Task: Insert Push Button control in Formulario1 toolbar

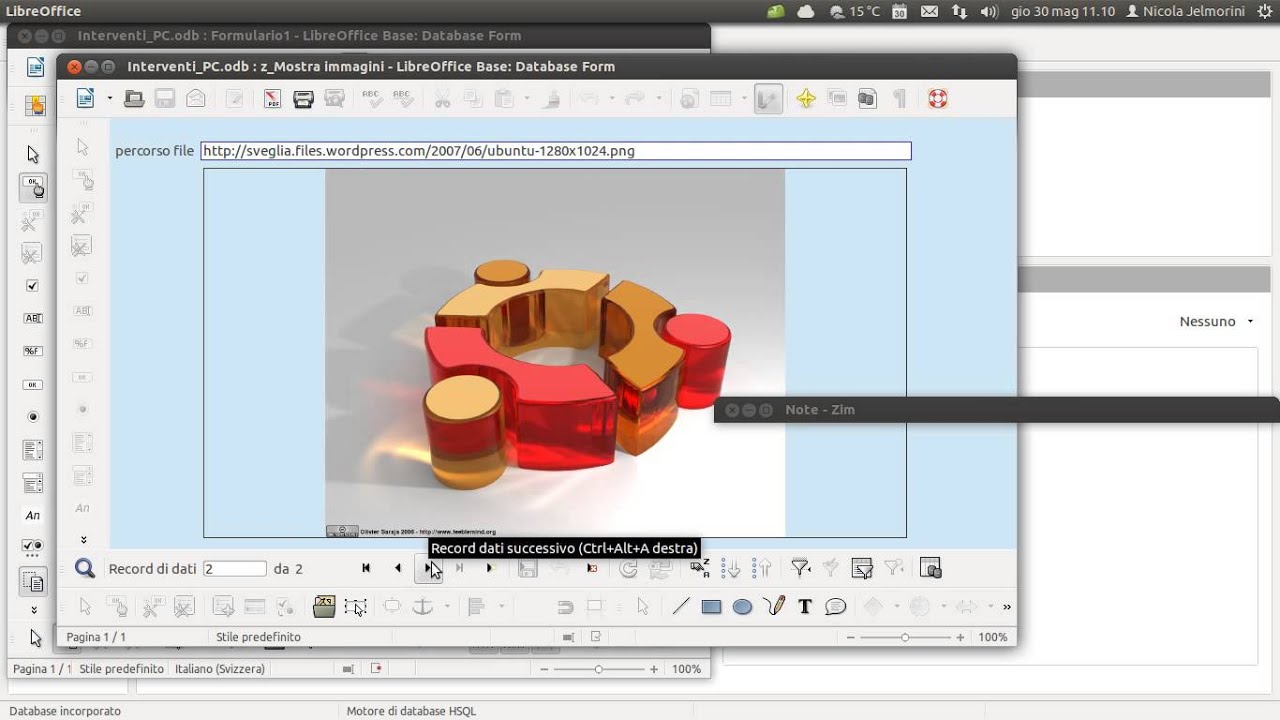Action: [x=33, y=384]
